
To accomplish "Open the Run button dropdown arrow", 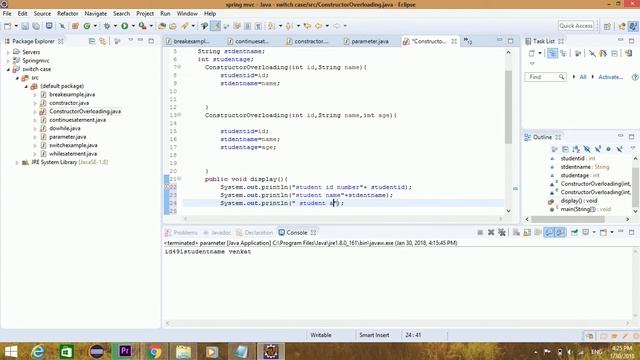I will 133,26.
